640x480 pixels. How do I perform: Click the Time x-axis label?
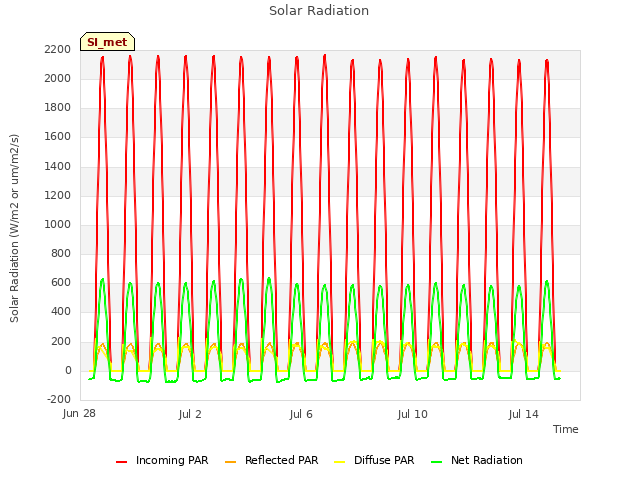[565, 429]
